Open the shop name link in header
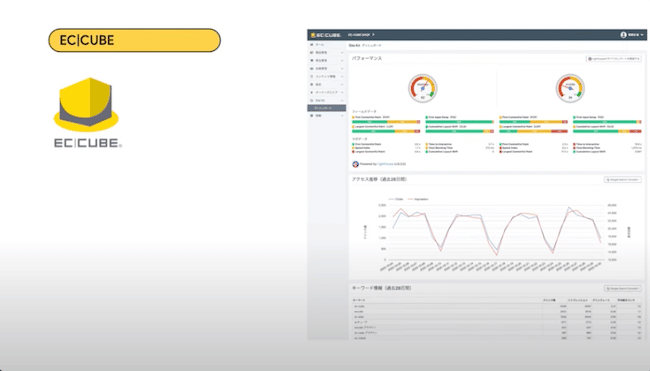This screenshot has height=371, width=650. click(361, 35)
